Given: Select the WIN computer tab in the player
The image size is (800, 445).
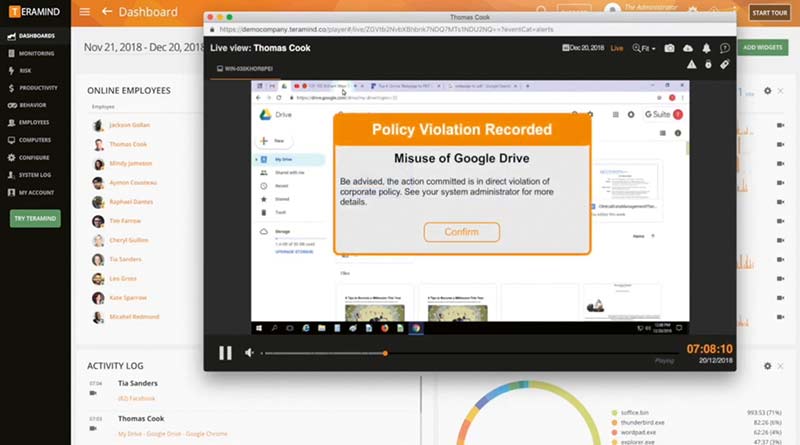Looking at the screenshot, I should click(x=245, y=68).
